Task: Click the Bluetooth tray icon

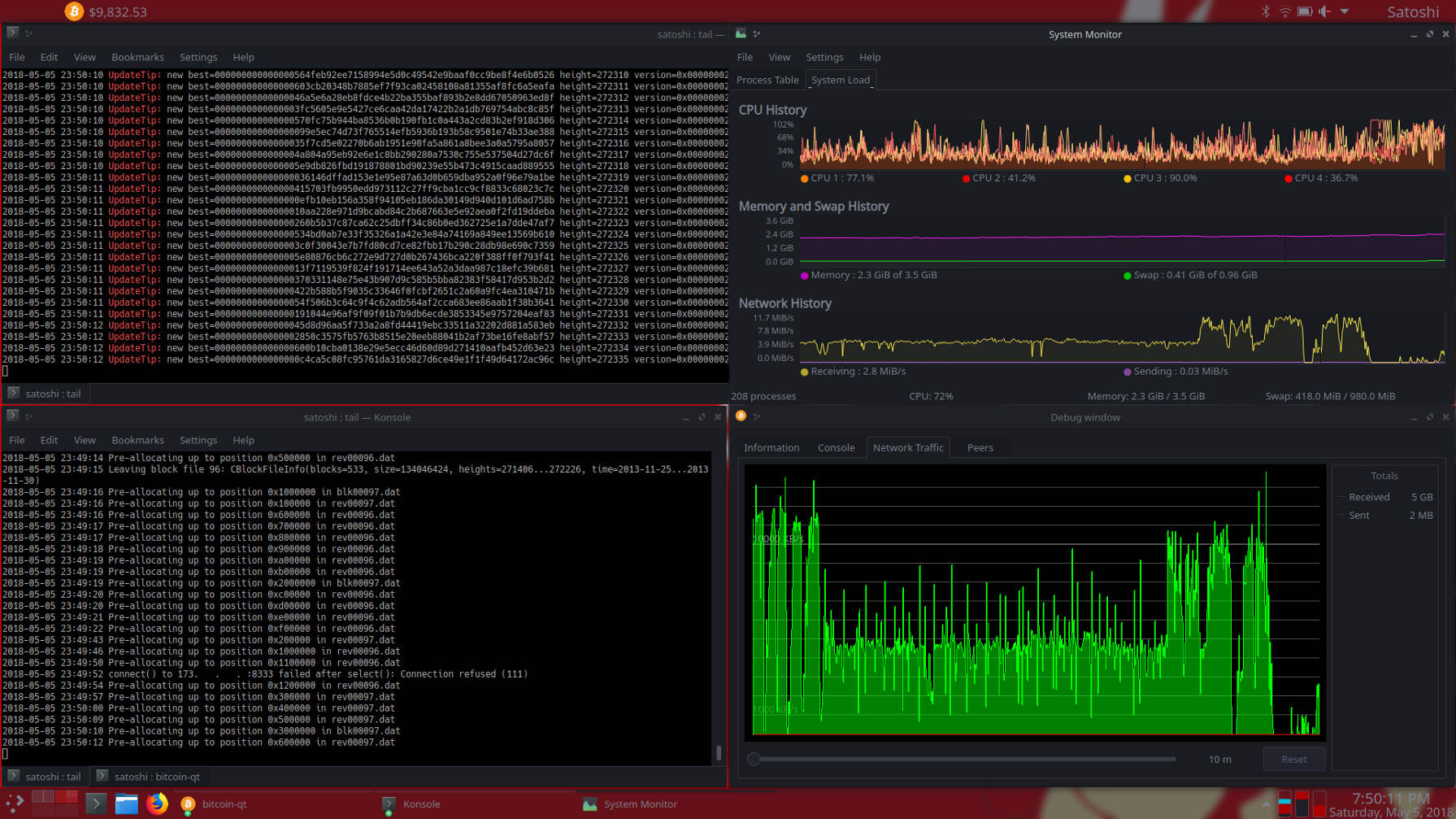Action: (x=1265, y=11)
